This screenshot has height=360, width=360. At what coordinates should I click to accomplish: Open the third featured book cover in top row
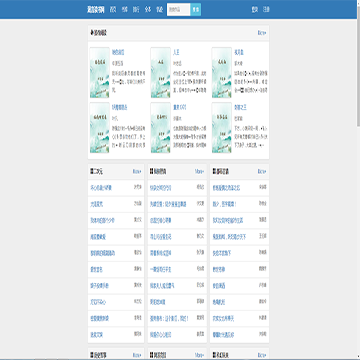[x=222, y=73]
